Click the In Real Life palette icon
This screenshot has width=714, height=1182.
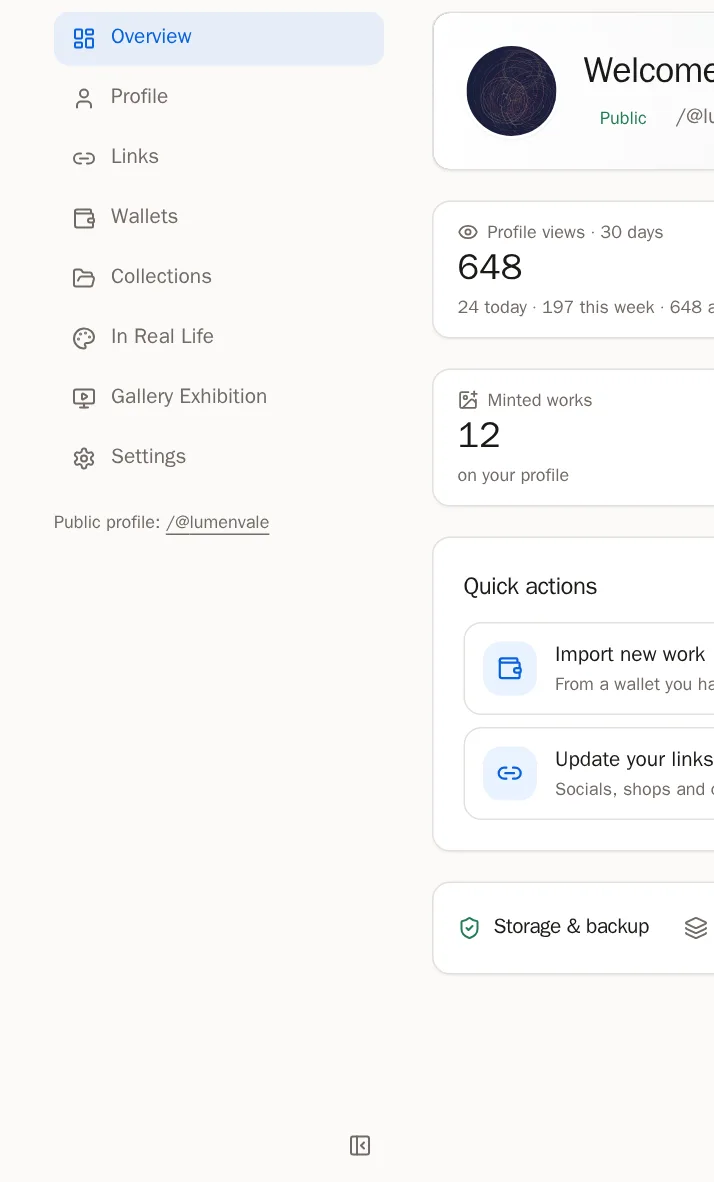pyautogui.click(x=84, y=338)
